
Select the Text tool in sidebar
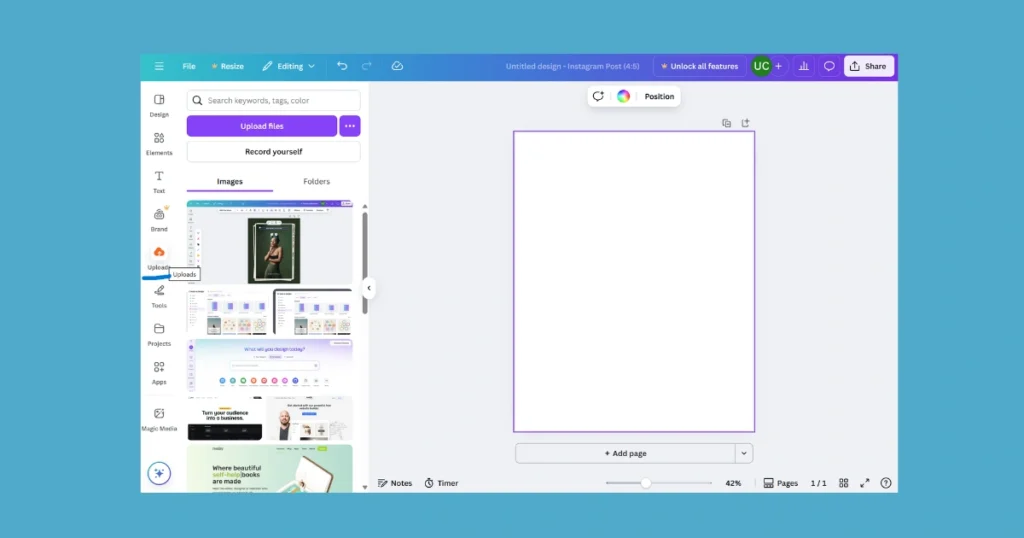159,181
